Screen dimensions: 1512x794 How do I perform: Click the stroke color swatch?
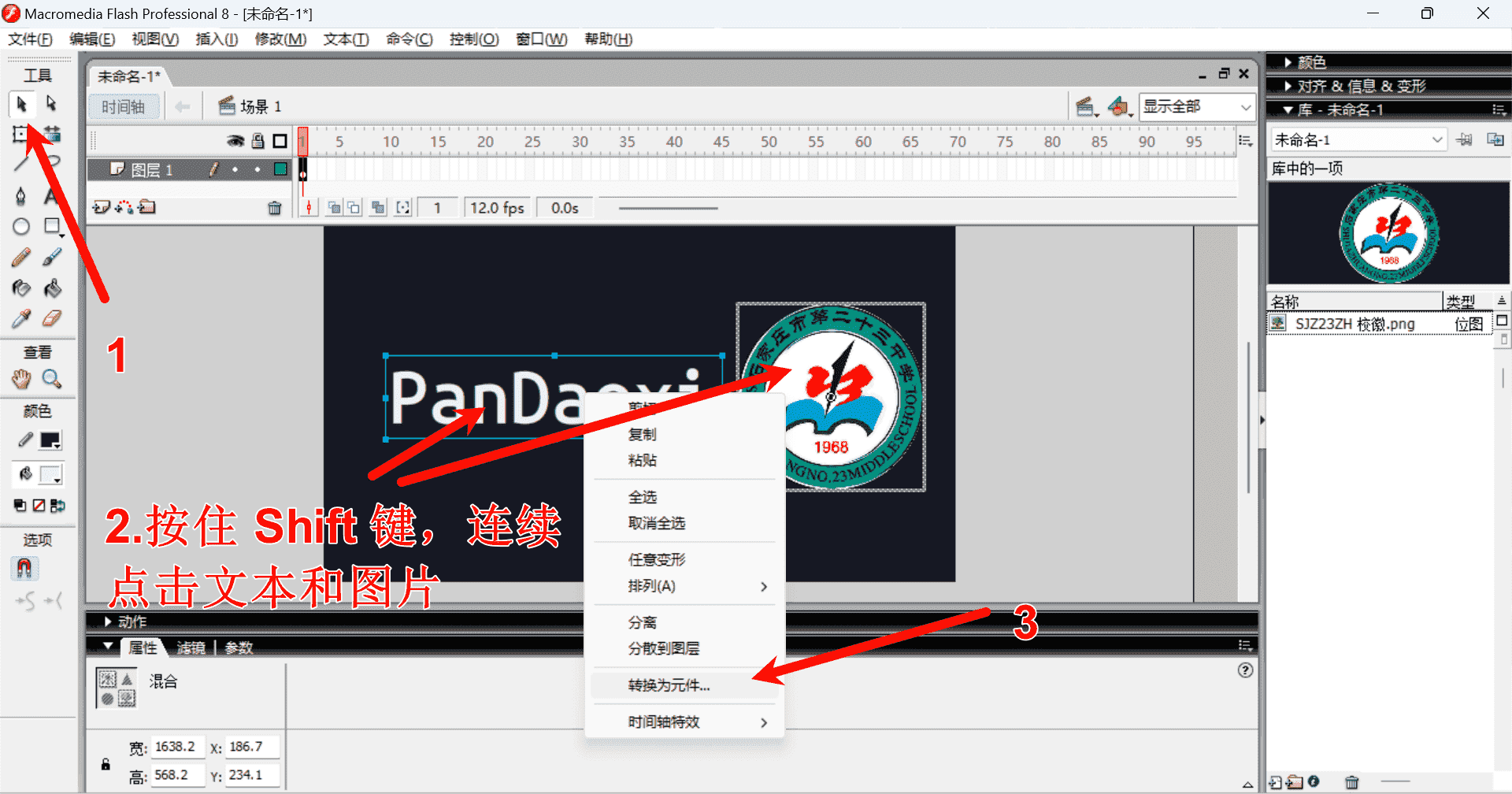coord(50,440)
